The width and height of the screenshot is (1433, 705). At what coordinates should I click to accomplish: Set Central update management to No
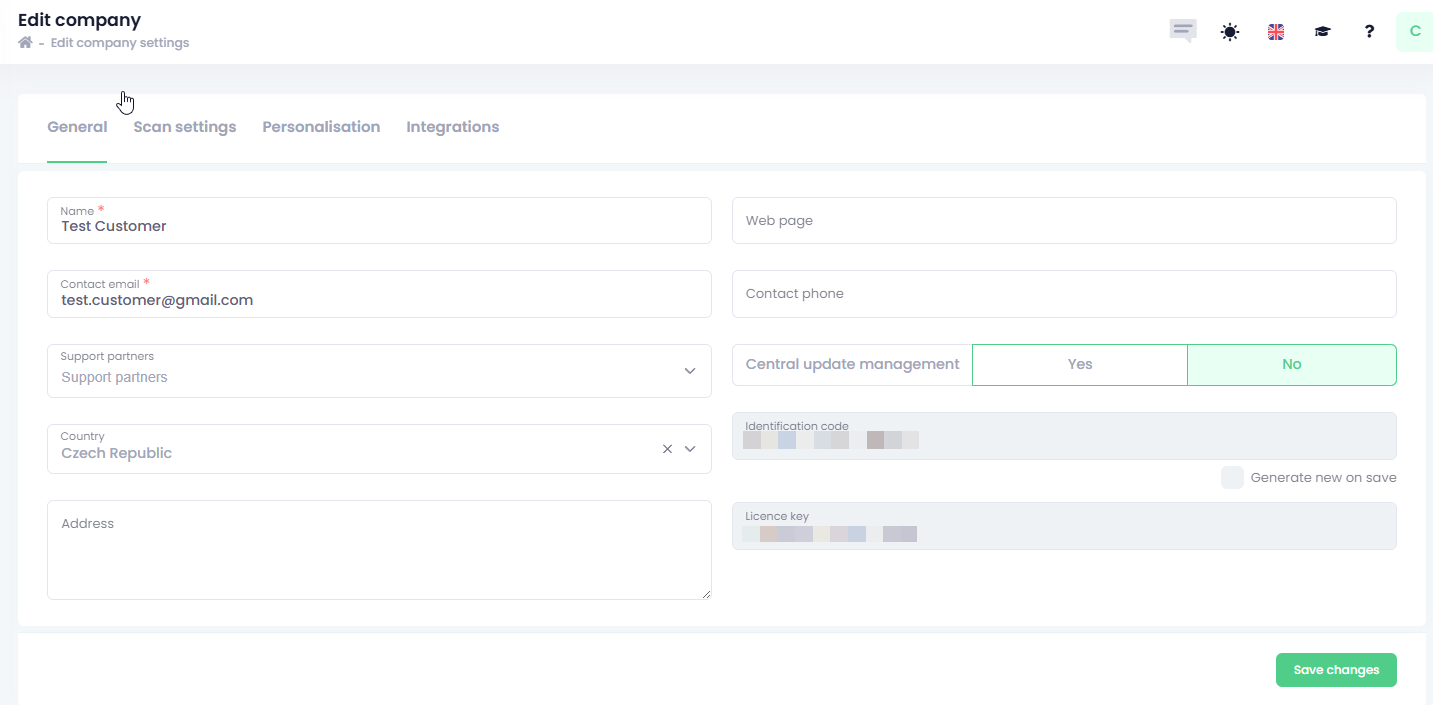(1291, 365)
